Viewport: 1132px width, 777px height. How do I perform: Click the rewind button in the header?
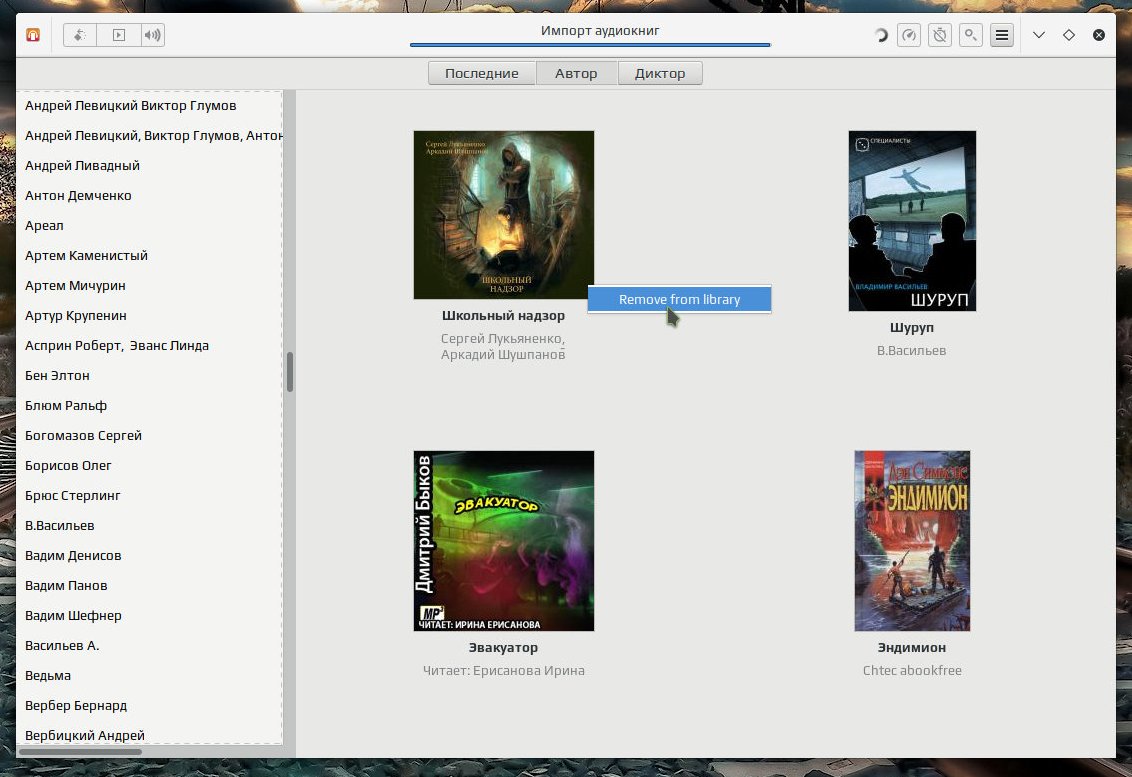(x=80, y=35)
